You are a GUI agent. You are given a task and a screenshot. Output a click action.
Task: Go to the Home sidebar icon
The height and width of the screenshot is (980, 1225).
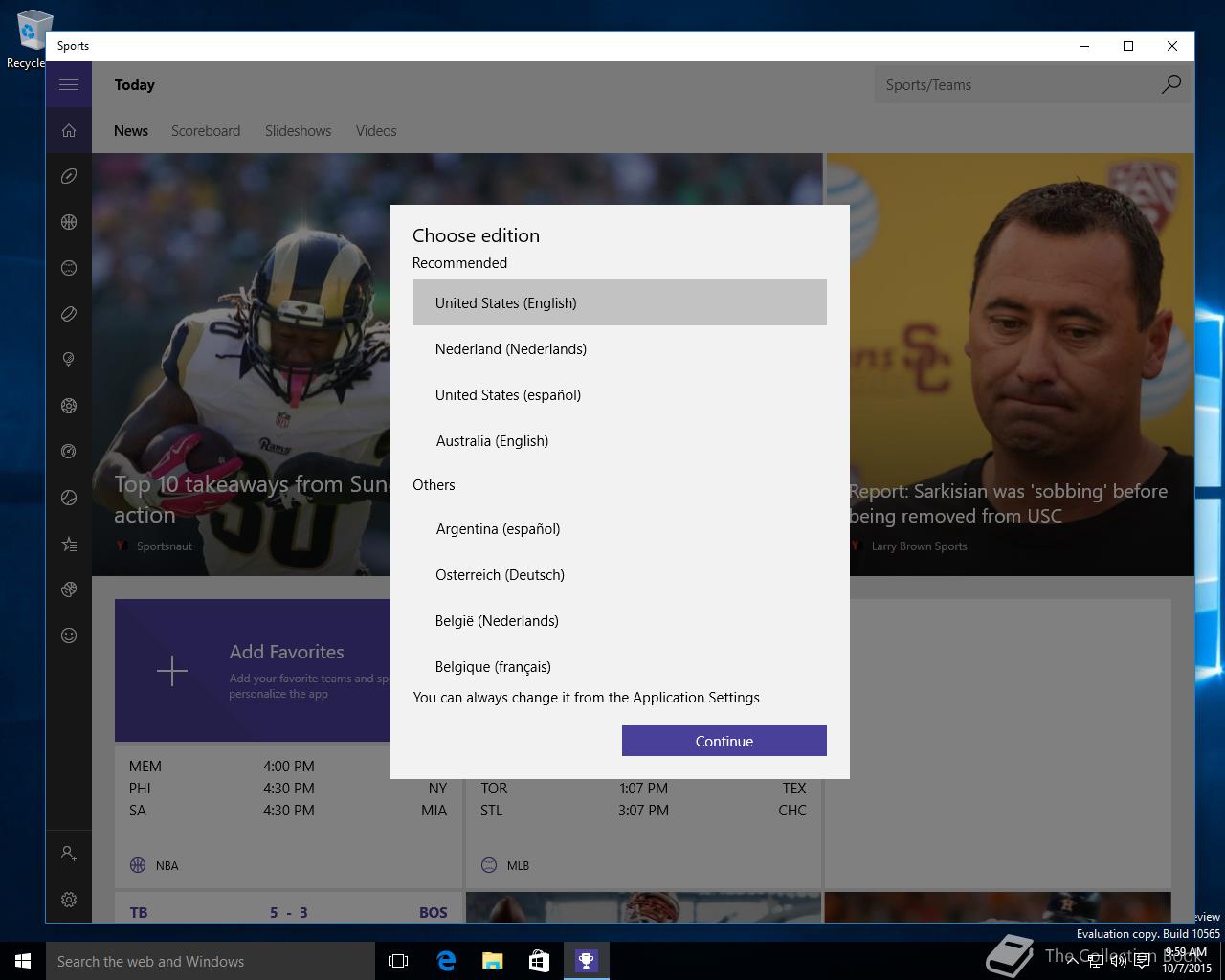click(69, 130)
